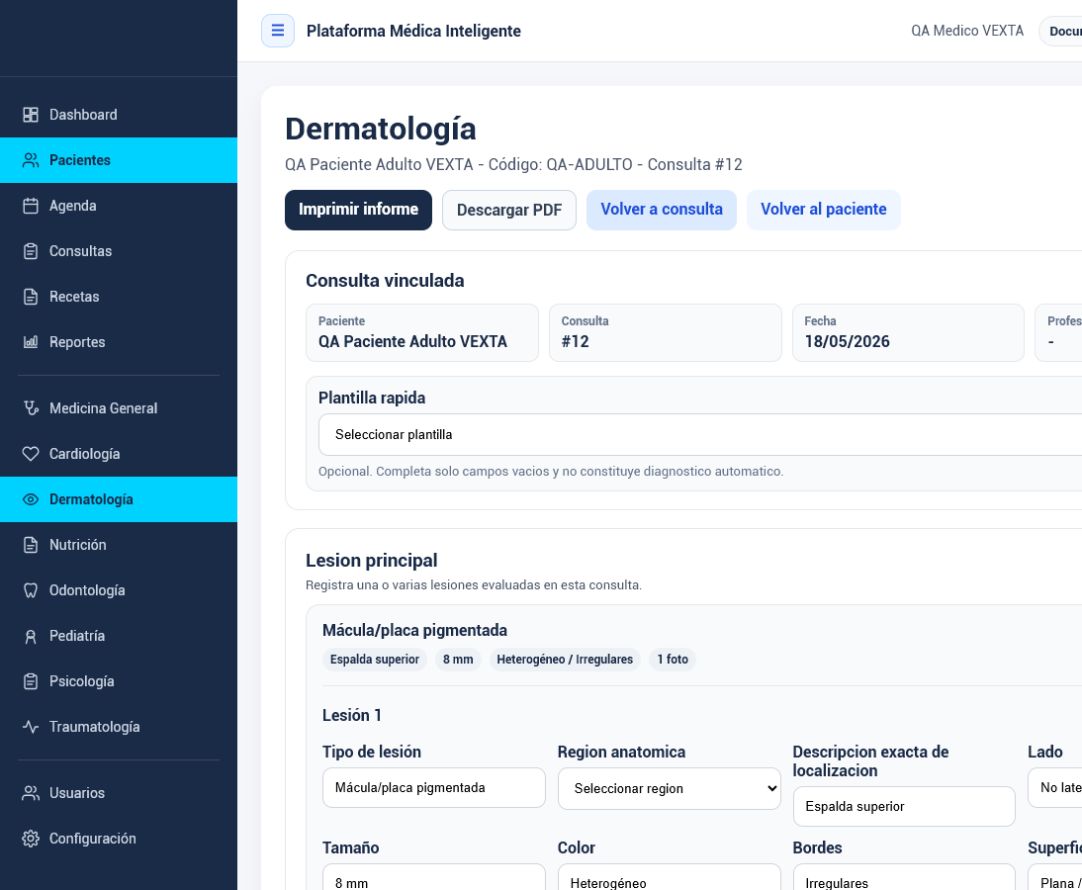Click the Reportes bar chart icon

click(x=30, y=342)
